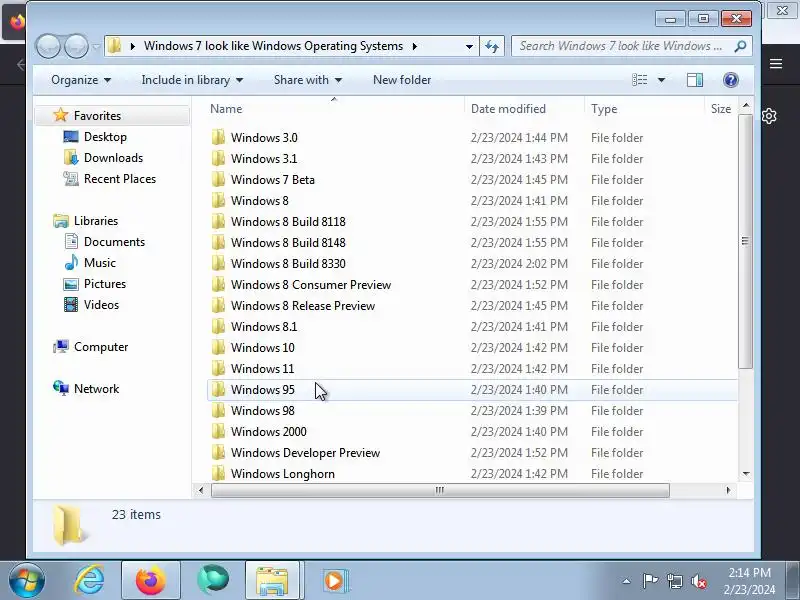This screenshot has width=800, height=600.
Task: Select the Windows 11 folder icon
Action: [x=218, y=368]
